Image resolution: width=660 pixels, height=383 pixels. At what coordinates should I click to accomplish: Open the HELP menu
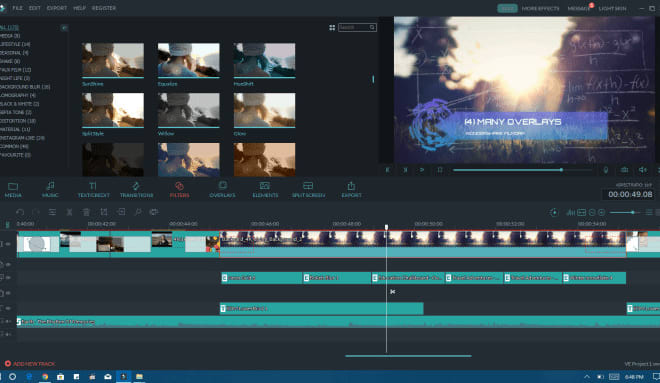(x=80, y=8)
